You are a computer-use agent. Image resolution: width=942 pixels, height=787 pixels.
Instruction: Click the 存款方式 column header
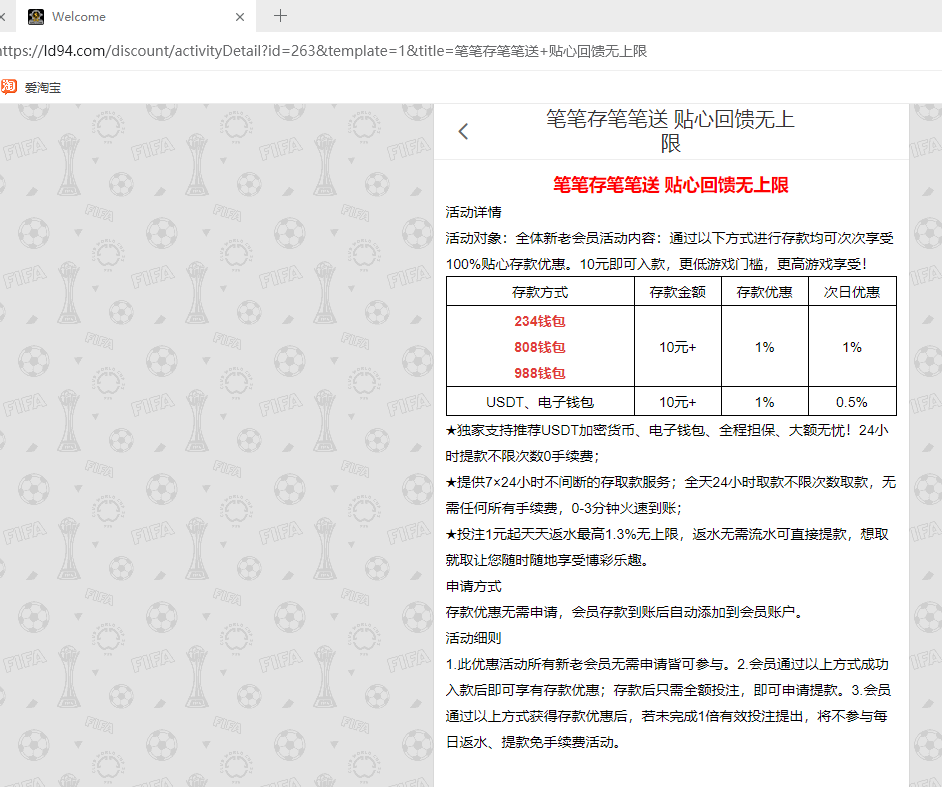(540, 292)
